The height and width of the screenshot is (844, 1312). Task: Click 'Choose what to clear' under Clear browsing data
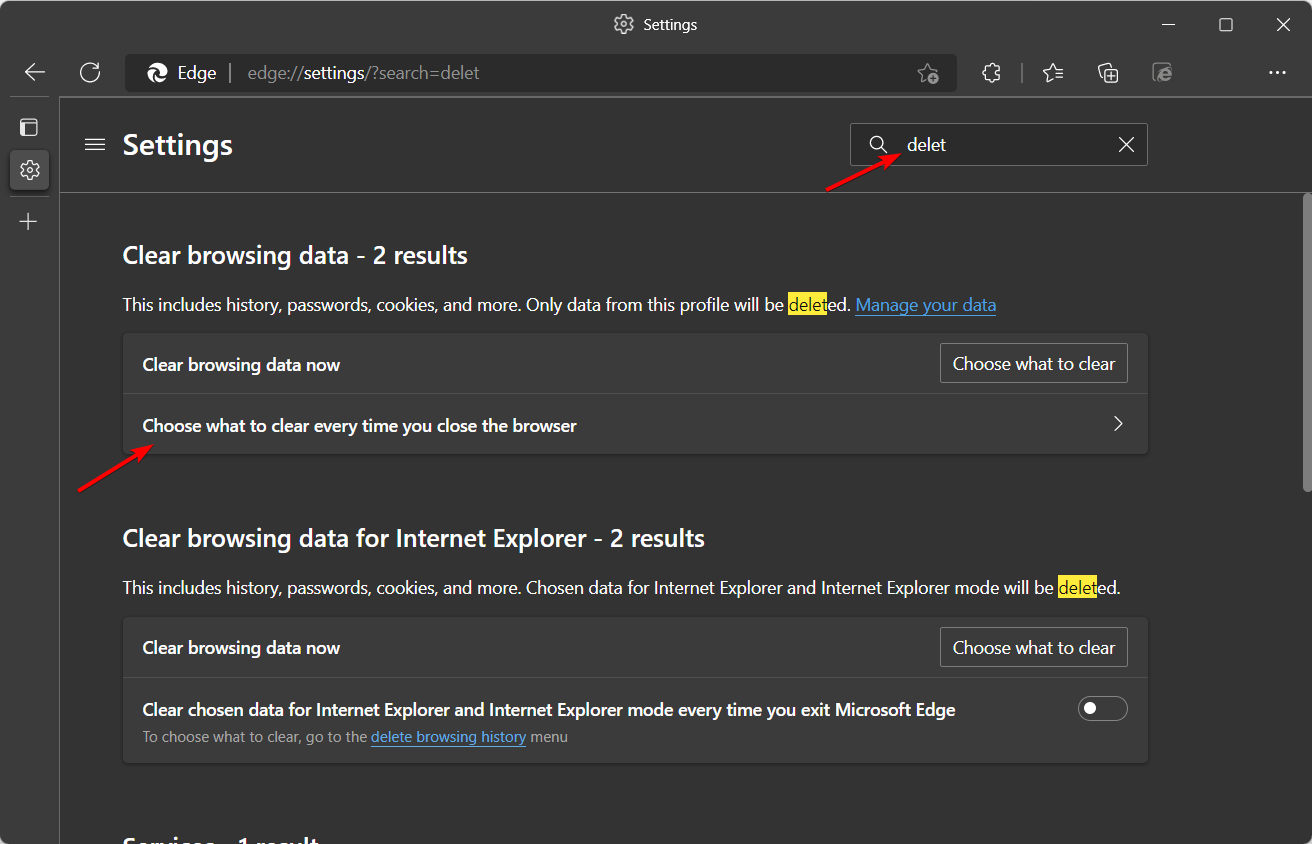pos(1033,364)
